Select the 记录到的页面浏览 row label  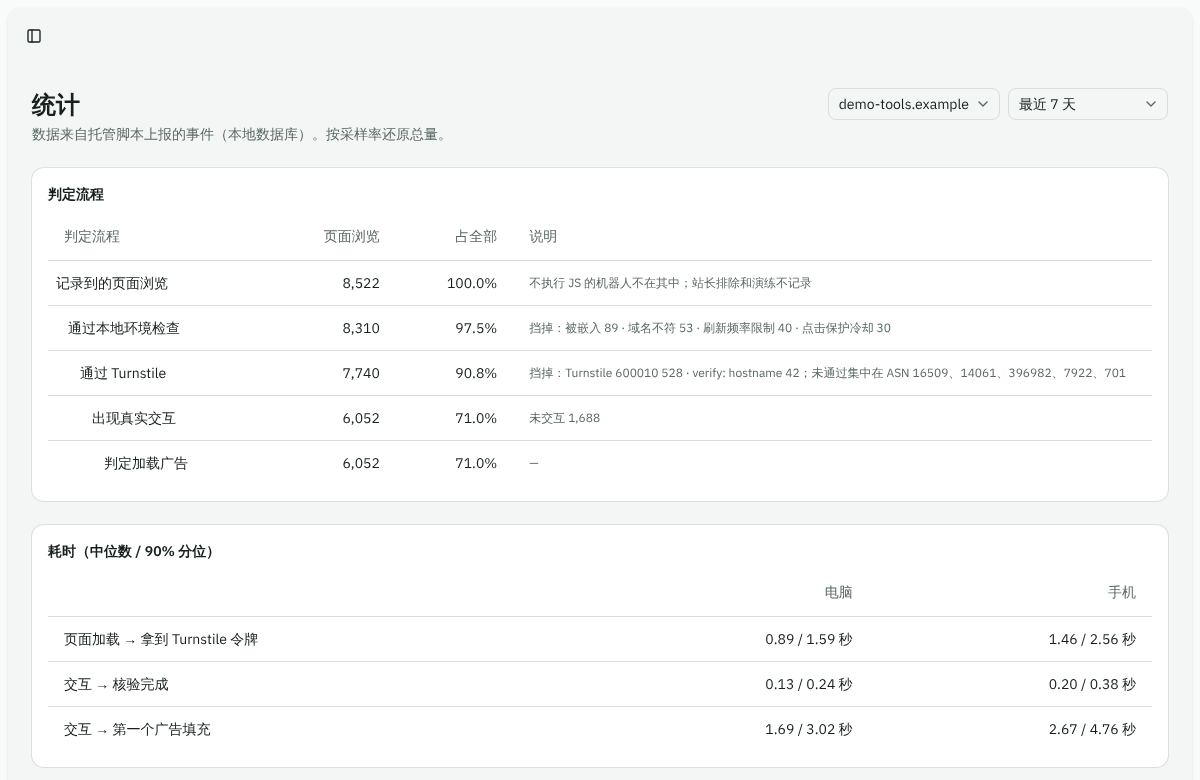112,283
